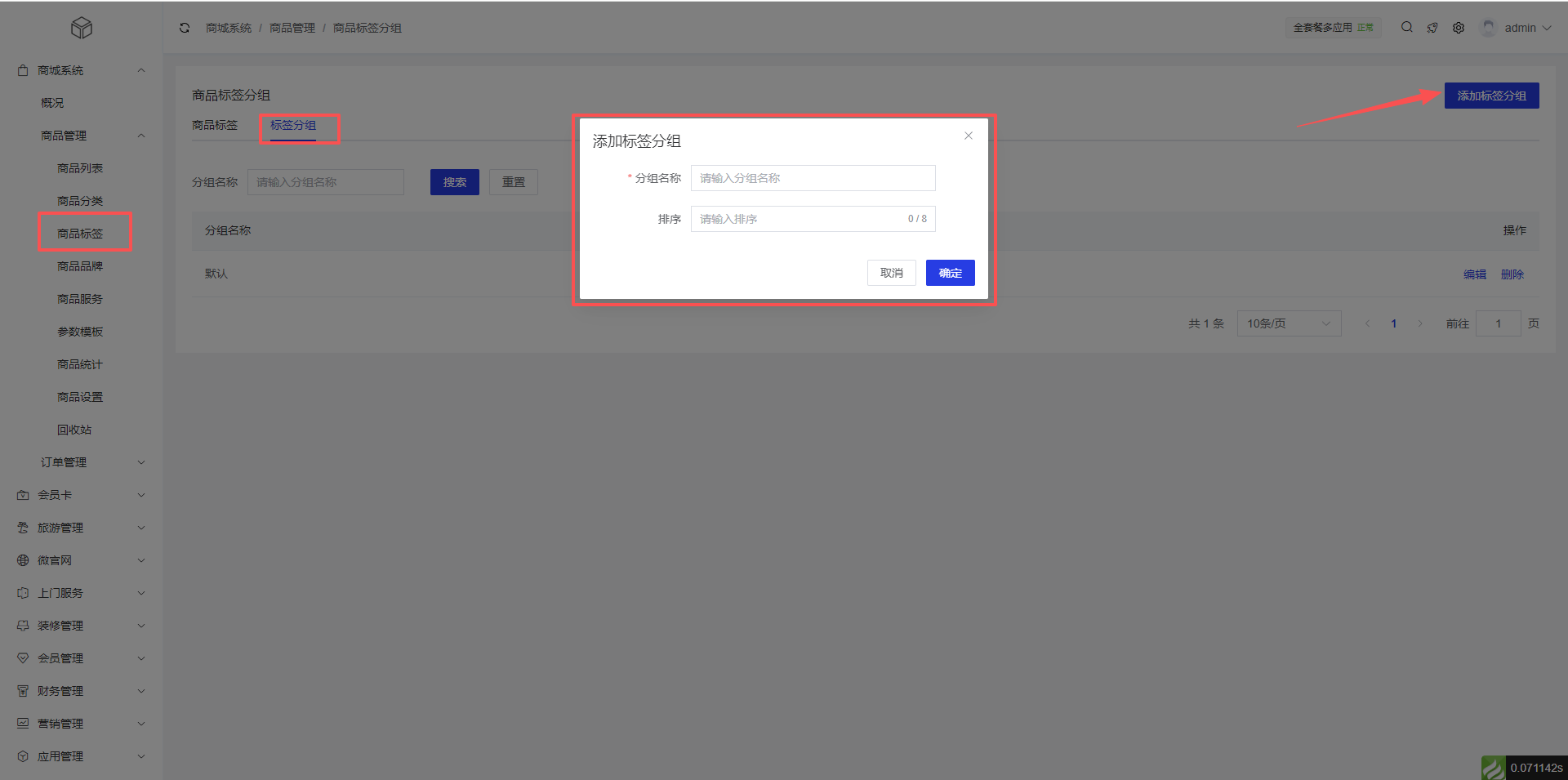
Task: Confirm dialog with 确定 button
Action: tap(951, 273)
